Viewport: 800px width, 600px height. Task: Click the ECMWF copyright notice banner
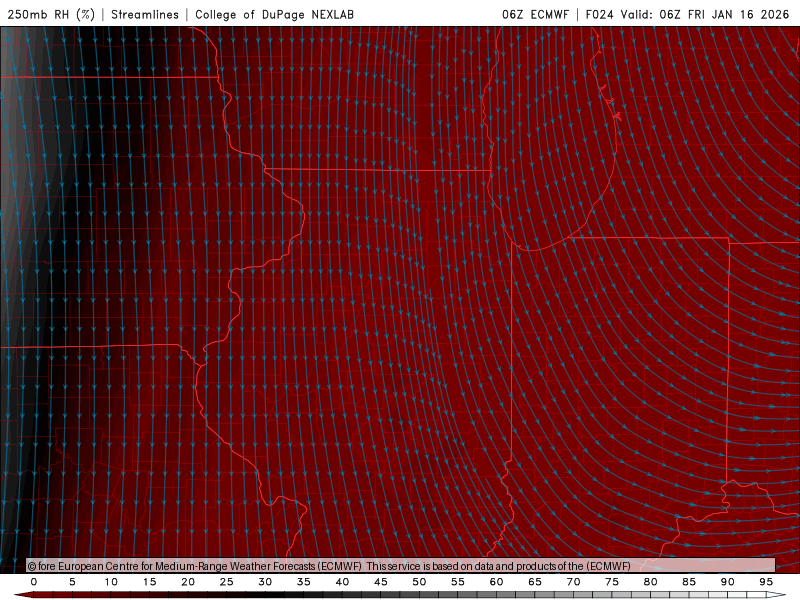click(x=401, y=566)
